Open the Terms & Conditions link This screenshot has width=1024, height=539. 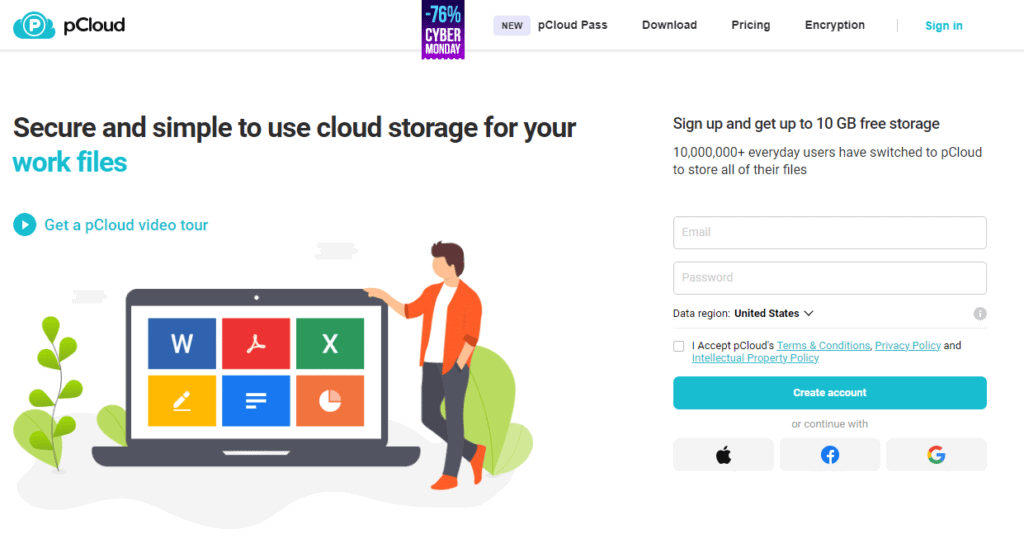(823, 345)
